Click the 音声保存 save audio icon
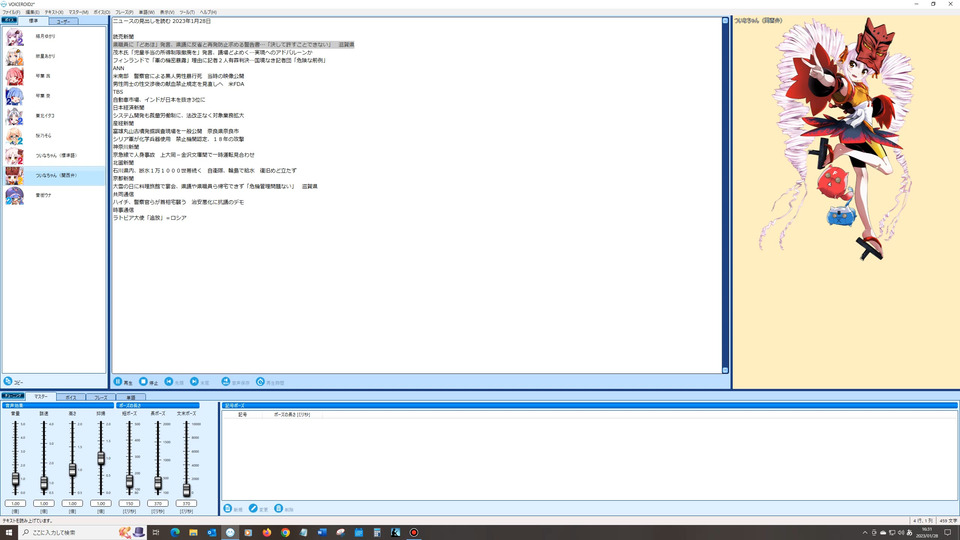This screenshot has height=540, width=960. (x=226, y=381)
